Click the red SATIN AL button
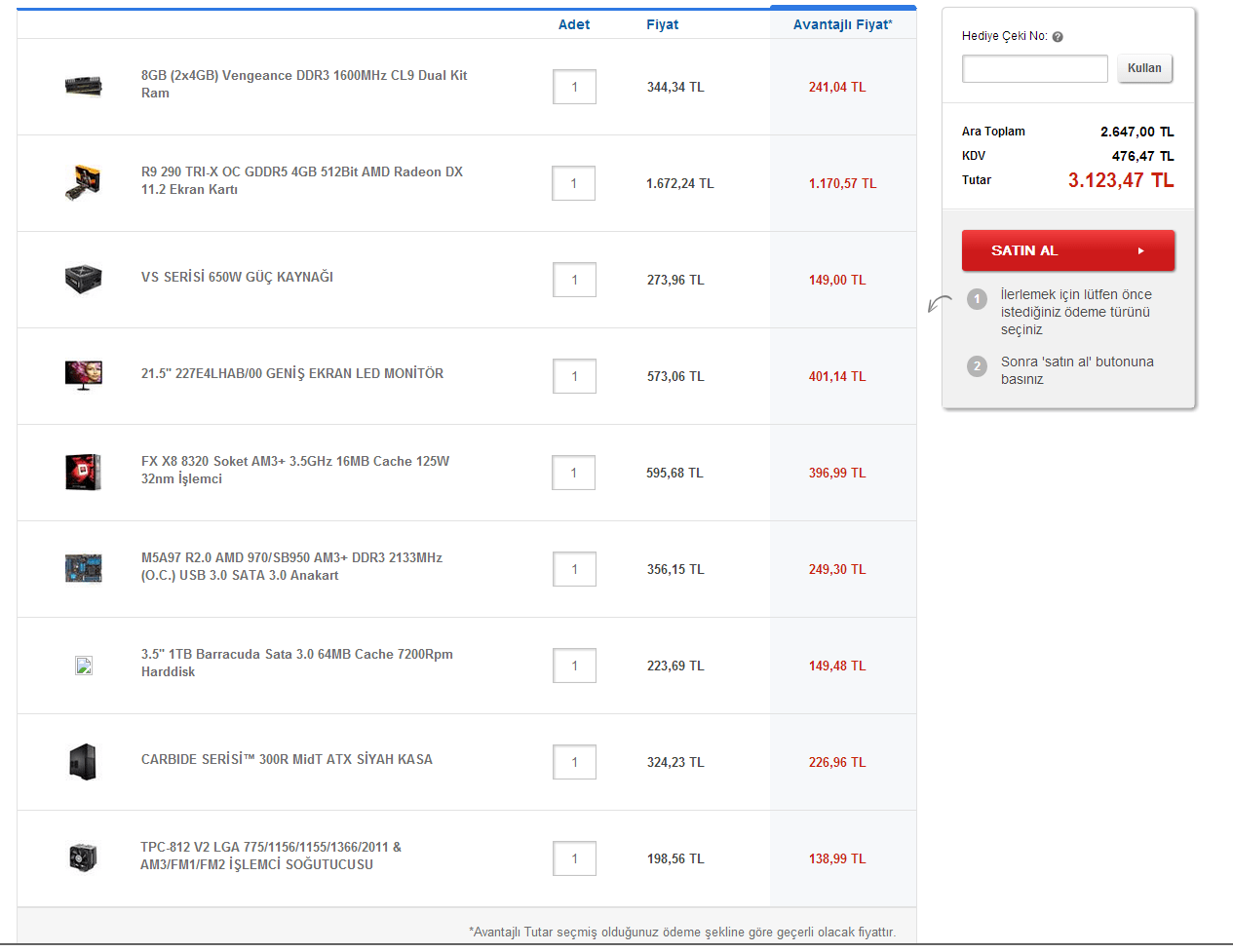 [1068, 250]
